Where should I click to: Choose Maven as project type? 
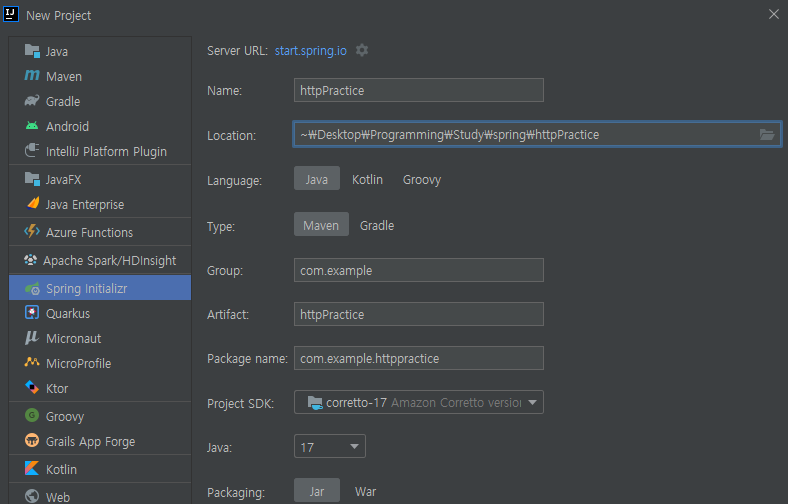tap(321, 225)
